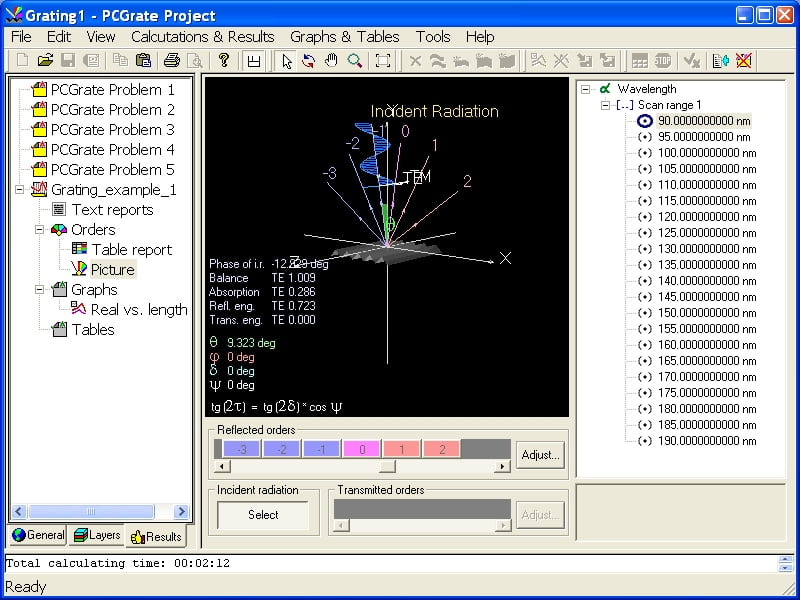Screen dimensions: 800x600
Task: Click Adjust button for Reflected orders
Action: pos(540,455)
